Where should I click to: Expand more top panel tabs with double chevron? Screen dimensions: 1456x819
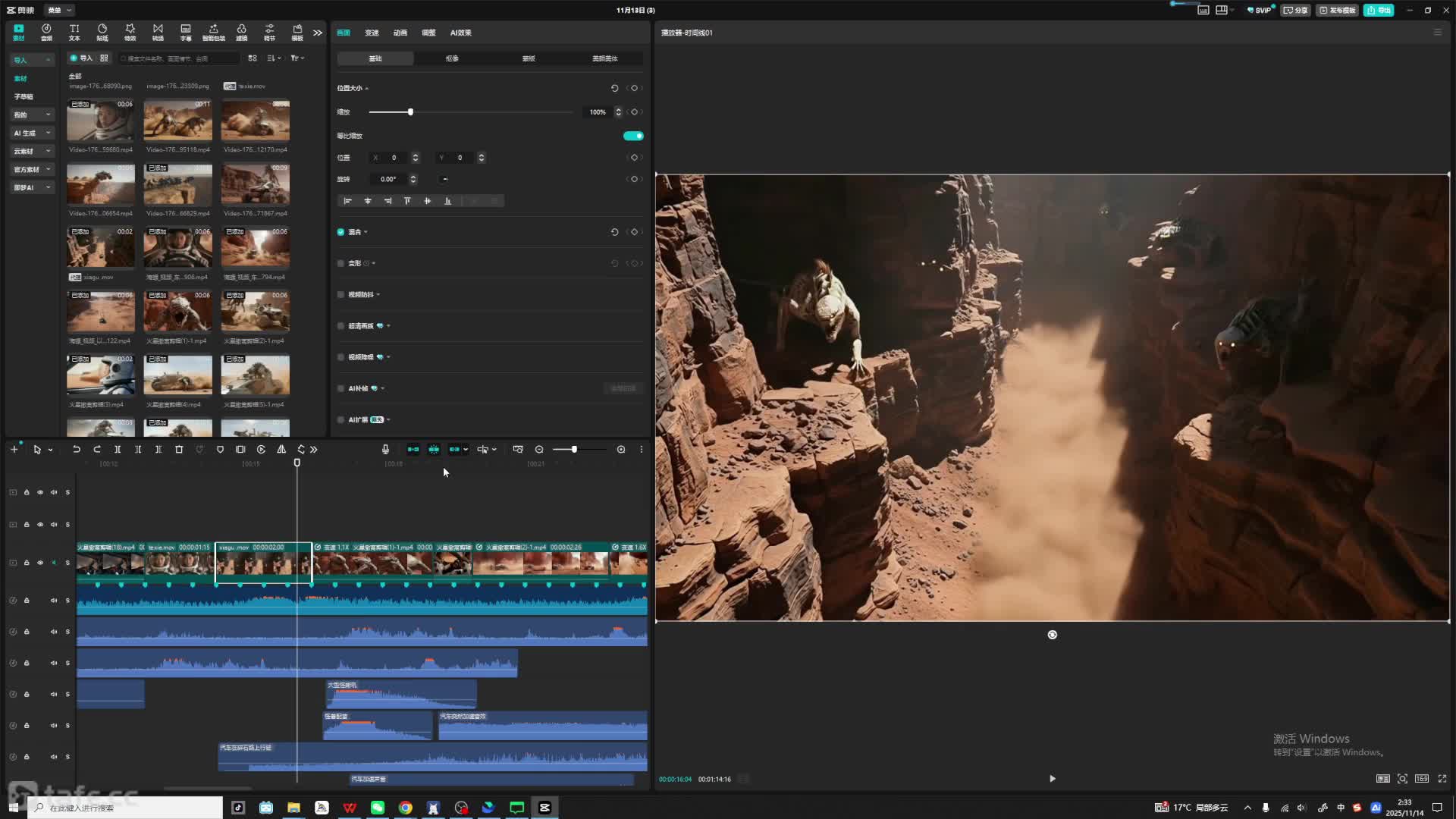point(318,33)
